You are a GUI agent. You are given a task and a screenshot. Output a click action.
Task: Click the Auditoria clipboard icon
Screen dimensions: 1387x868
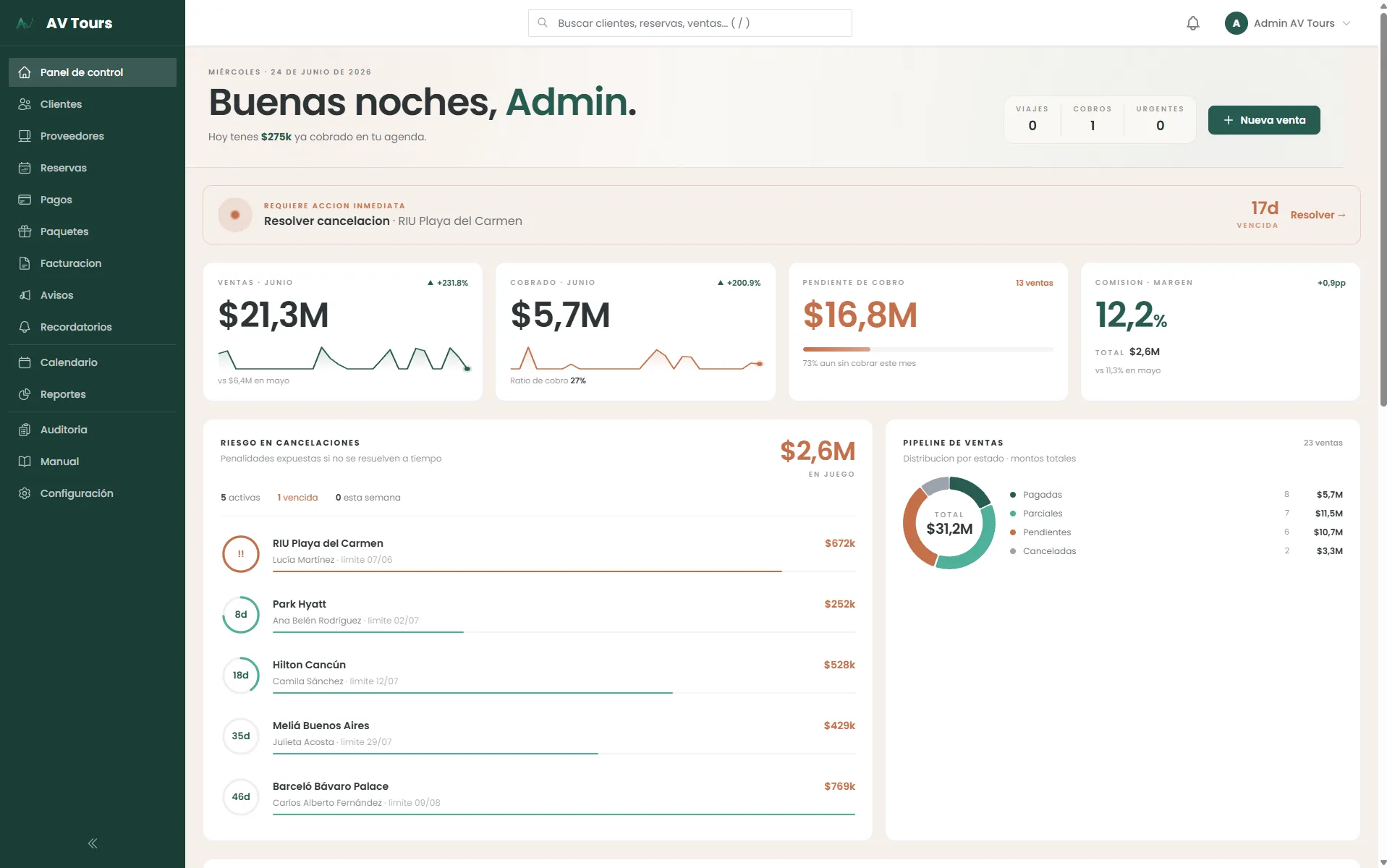click(x=25, y=430)
